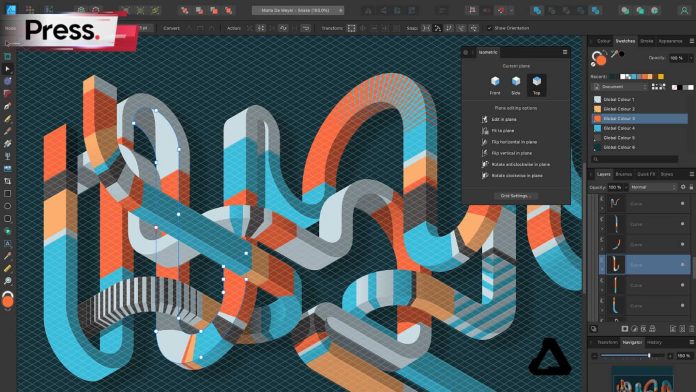The width and height of the screenshot is (696, 392).
Task: Toggle the last Snap option icon
Action: point(474,28)
